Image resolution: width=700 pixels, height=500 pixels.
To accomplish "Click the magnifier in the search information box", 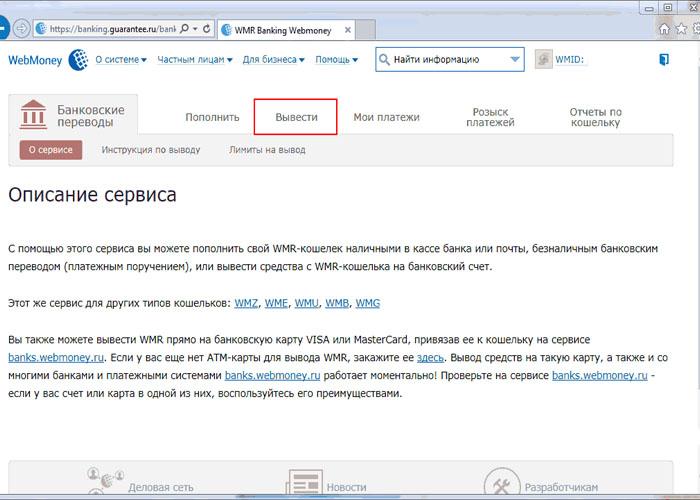I will tap(384, 59).
